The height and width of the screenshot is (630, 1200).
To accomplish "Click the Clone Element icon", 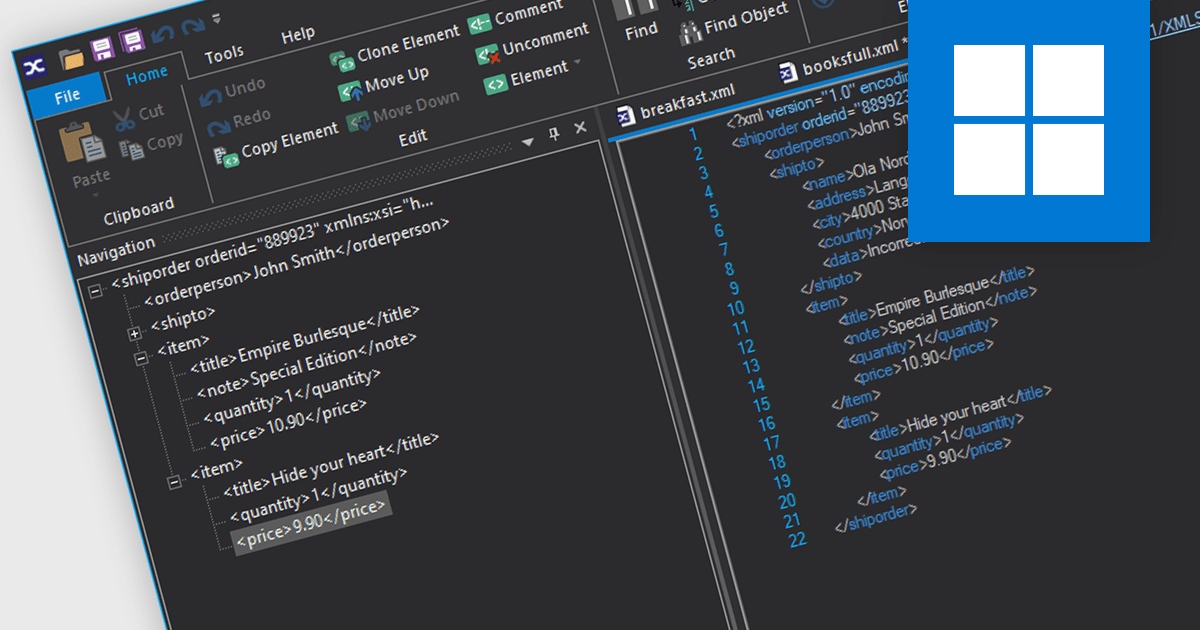I will pos(342,60).
